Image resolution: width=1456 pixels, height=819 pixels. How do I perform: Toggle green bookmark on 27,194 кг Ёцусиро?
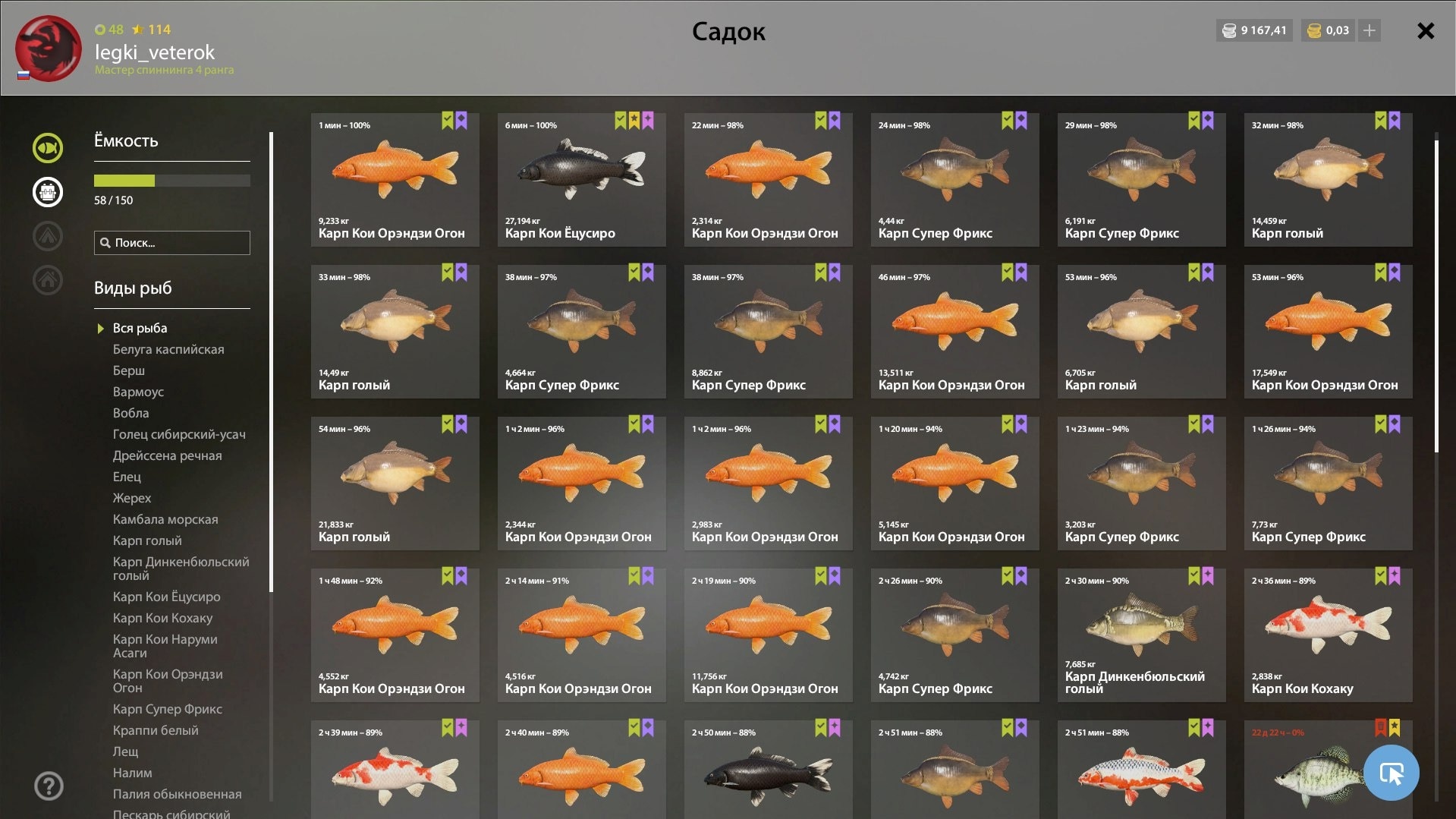[621, 121]
